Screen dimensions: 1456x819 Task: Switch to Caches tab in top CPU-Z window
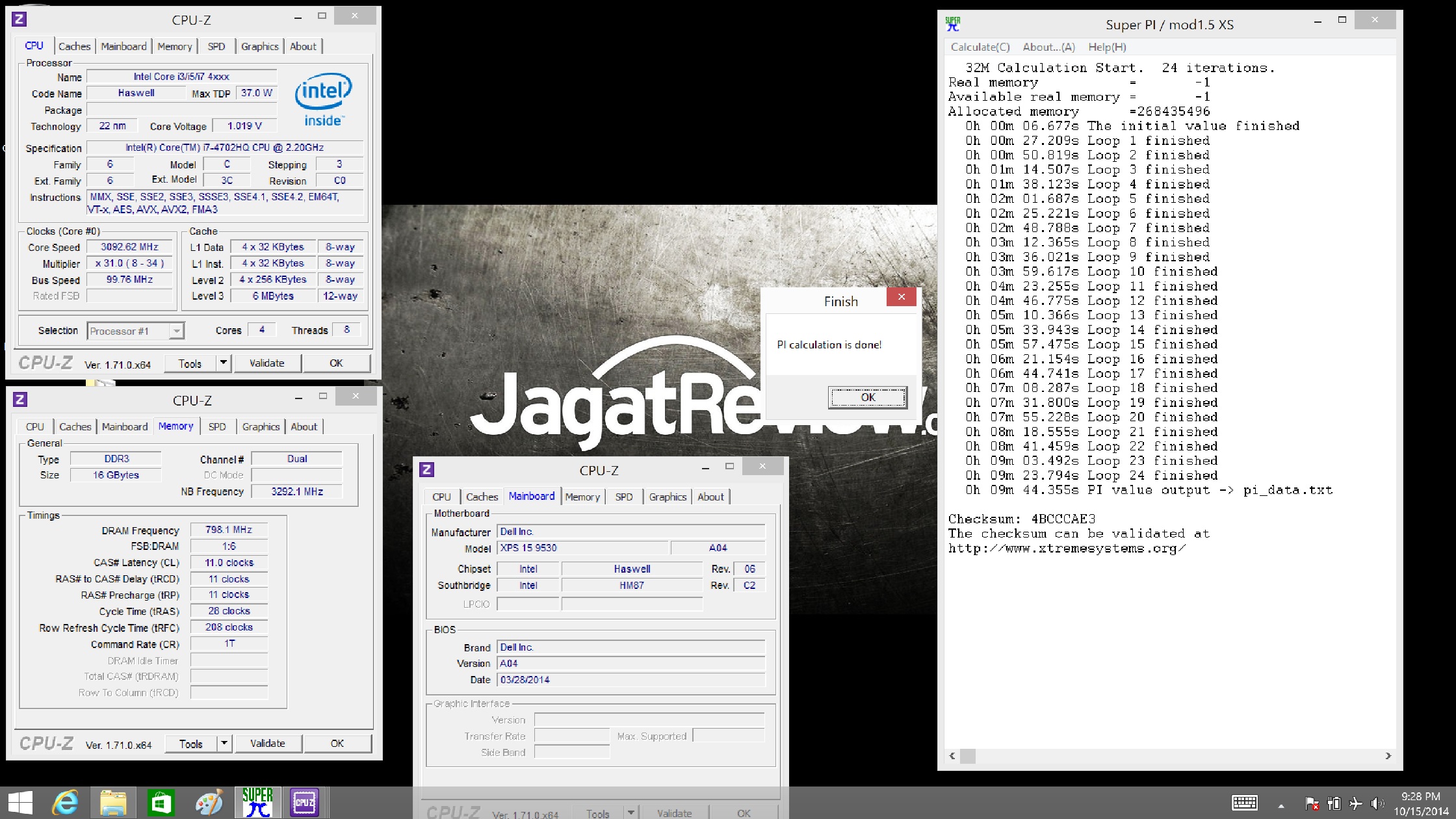point(74,46)
